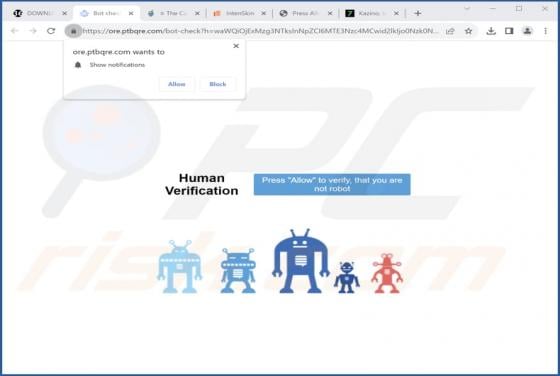Open the downloads icon in the toolbar
This screenshot has height=376, width=560.
[x=491, y=31]
